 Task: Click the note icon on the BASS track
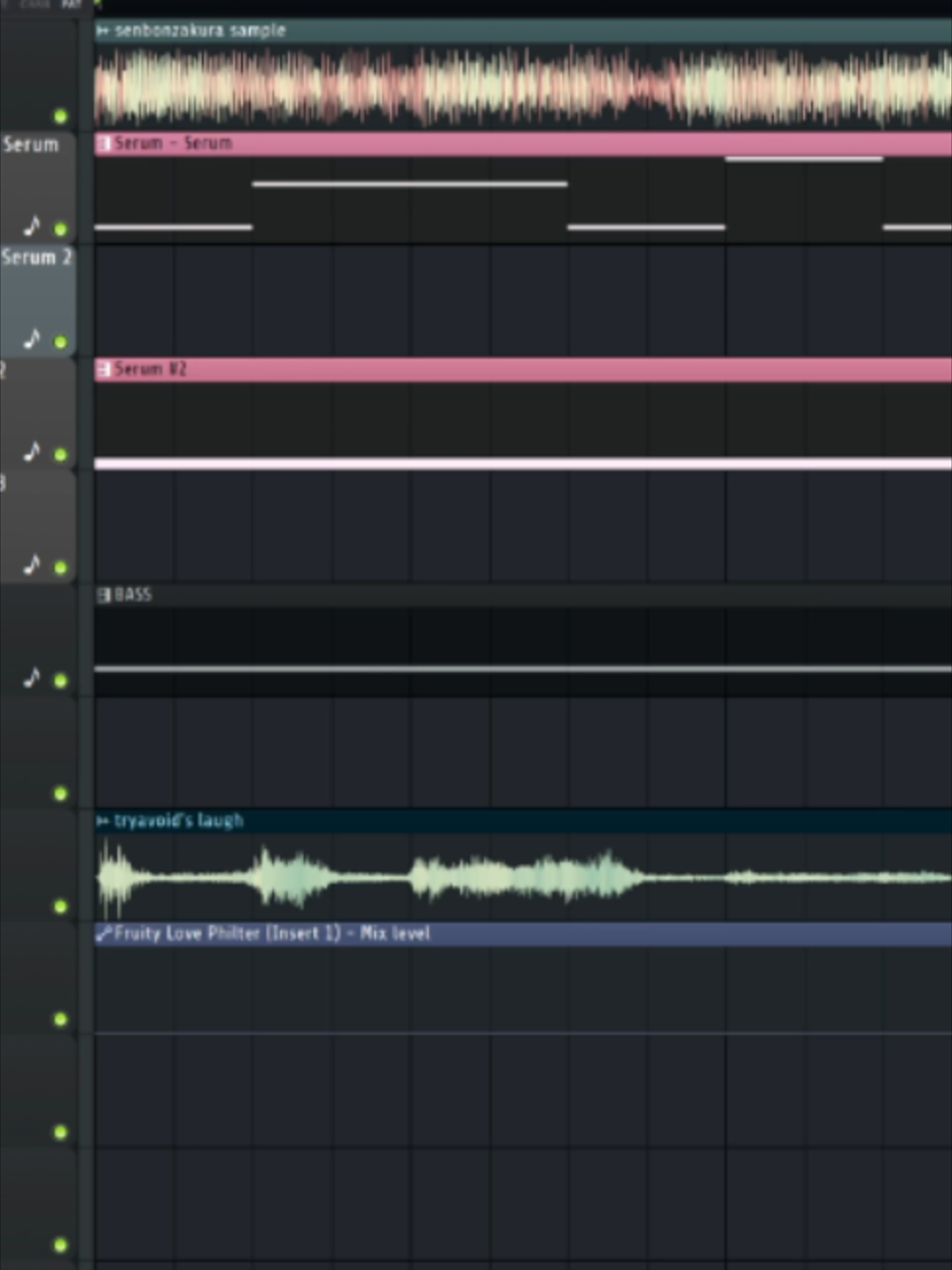32,677
